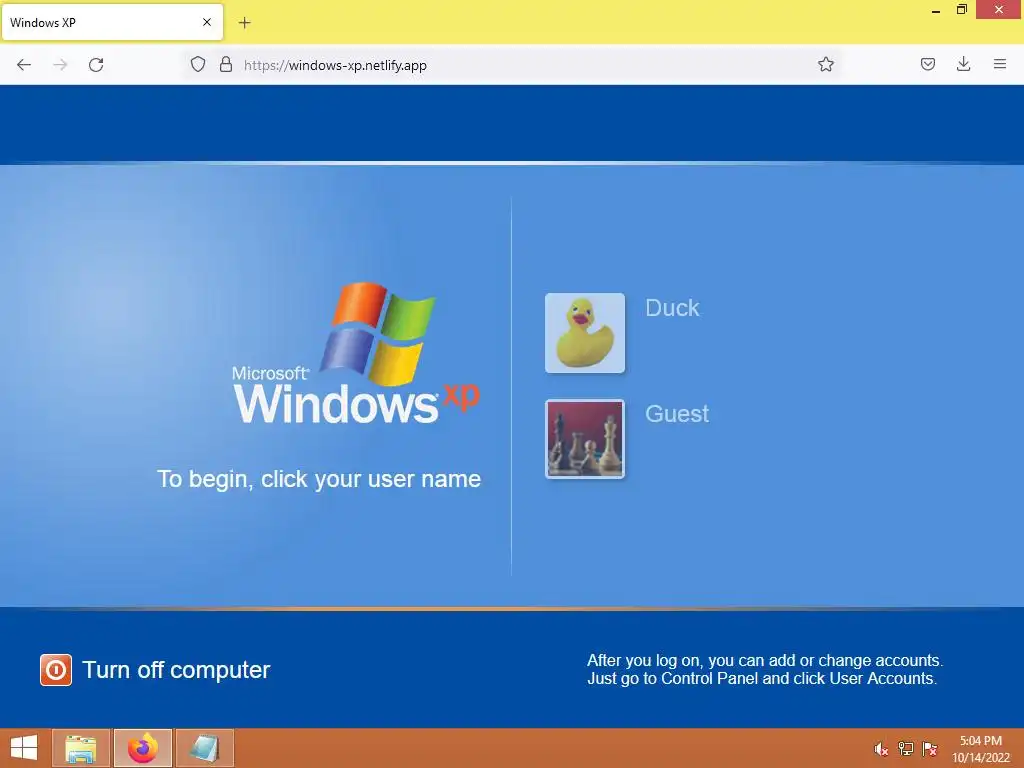Restore down the Firefox window
The height and width of the screenshot is (768, 1024).
[x=962, y=10]
